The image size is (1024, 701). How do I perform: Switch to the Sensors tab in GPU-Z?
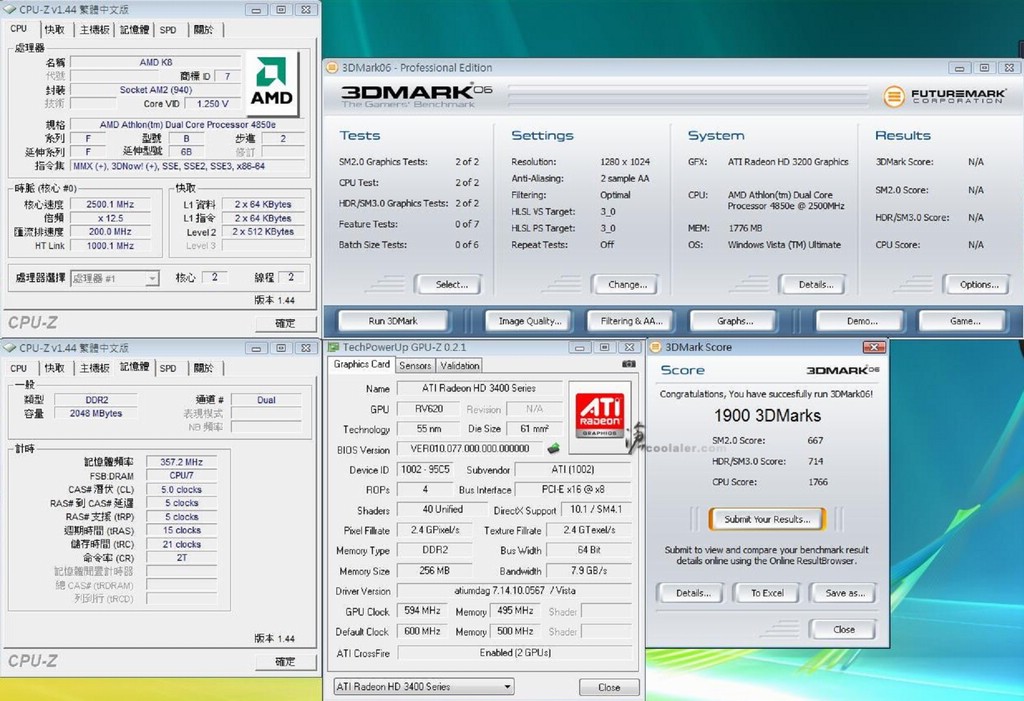pos(415,366)
